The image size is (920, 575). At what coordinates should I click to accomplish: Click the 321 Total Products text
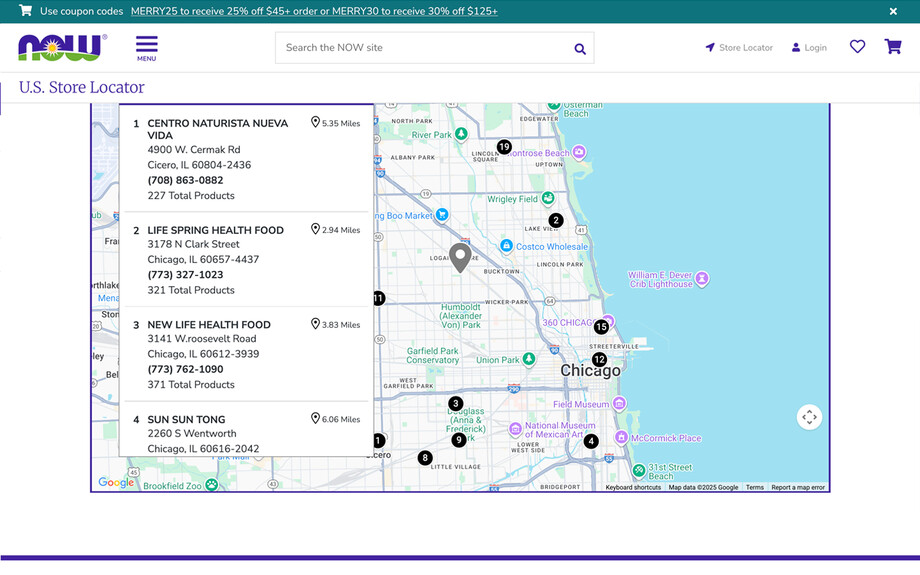tap(191, 290)
